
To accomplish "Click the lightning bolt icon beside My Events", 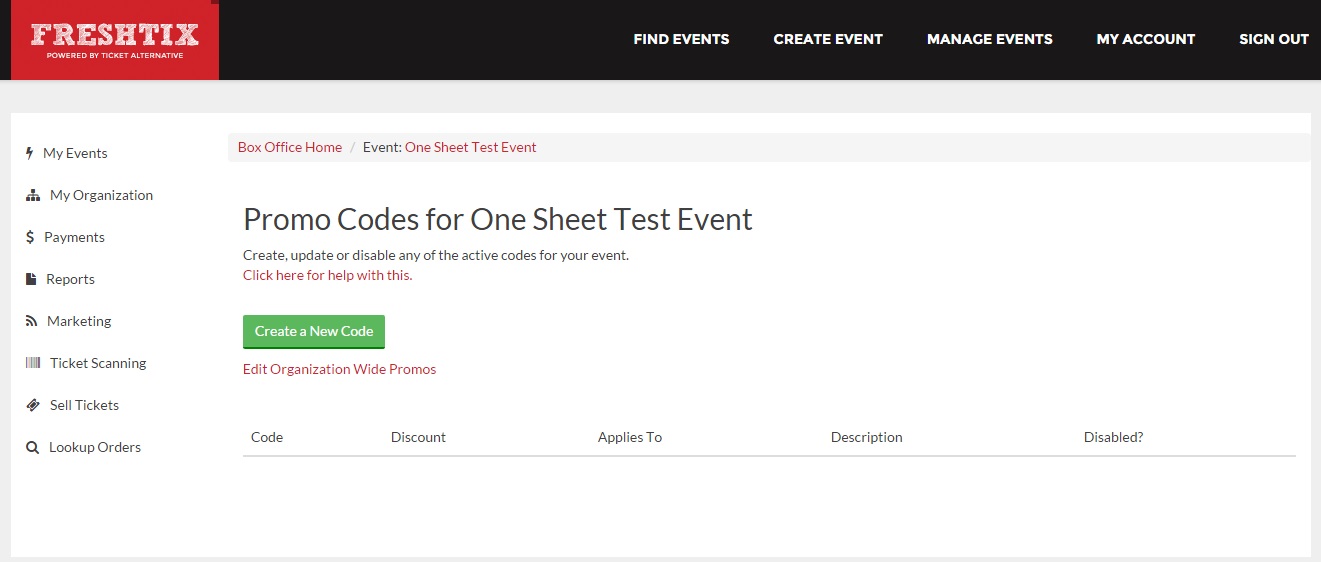I will point(30,153).
